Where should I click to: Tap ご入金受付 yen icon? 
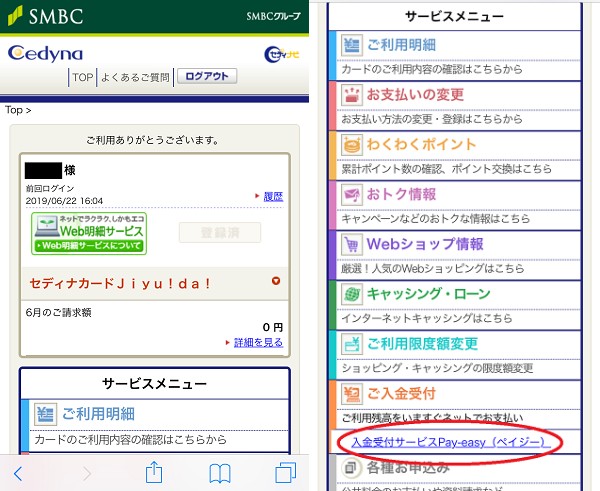[x=352, y=393]
